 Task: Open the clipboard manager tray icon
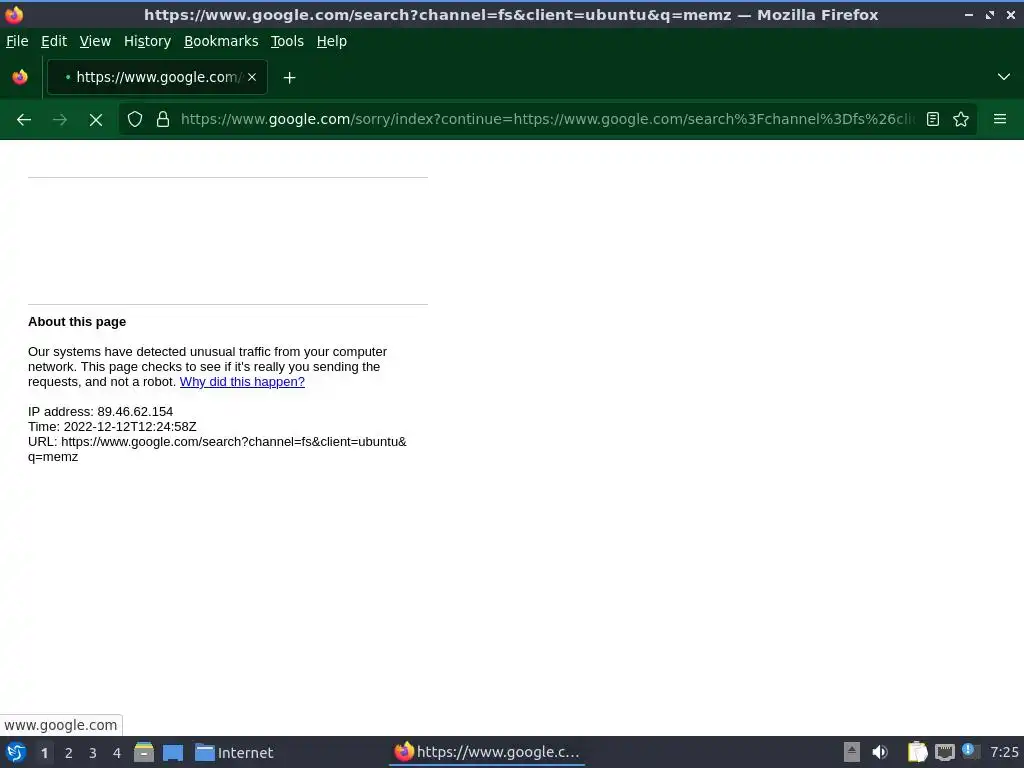[918, 752]
